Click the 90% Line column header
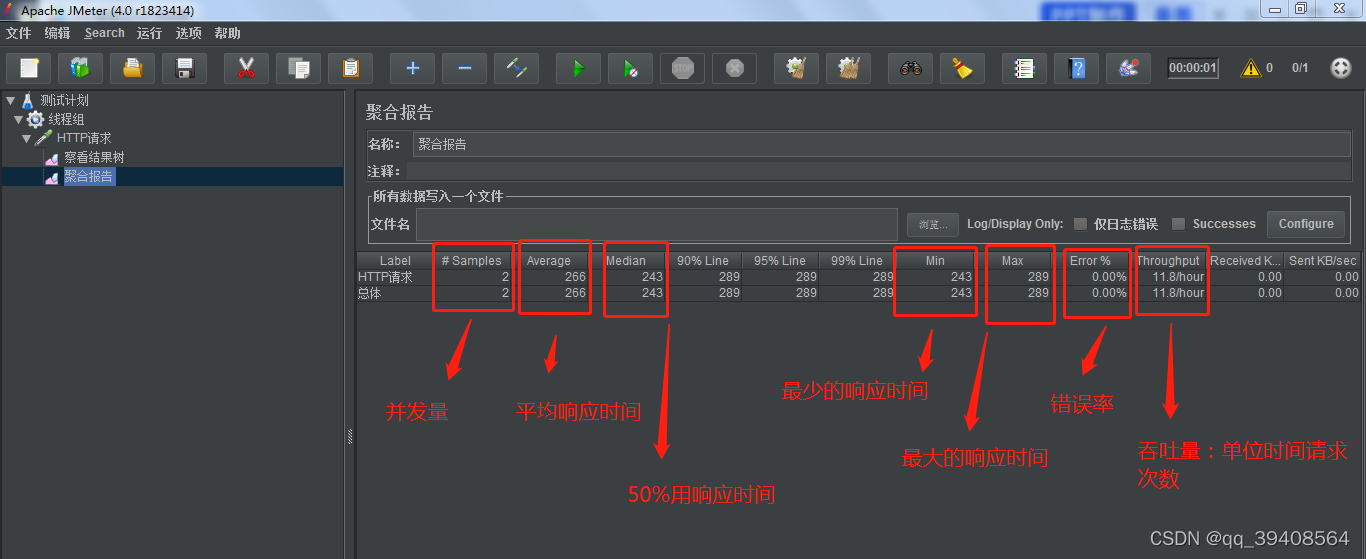The image size is (1366, 559). click(702, 260)
